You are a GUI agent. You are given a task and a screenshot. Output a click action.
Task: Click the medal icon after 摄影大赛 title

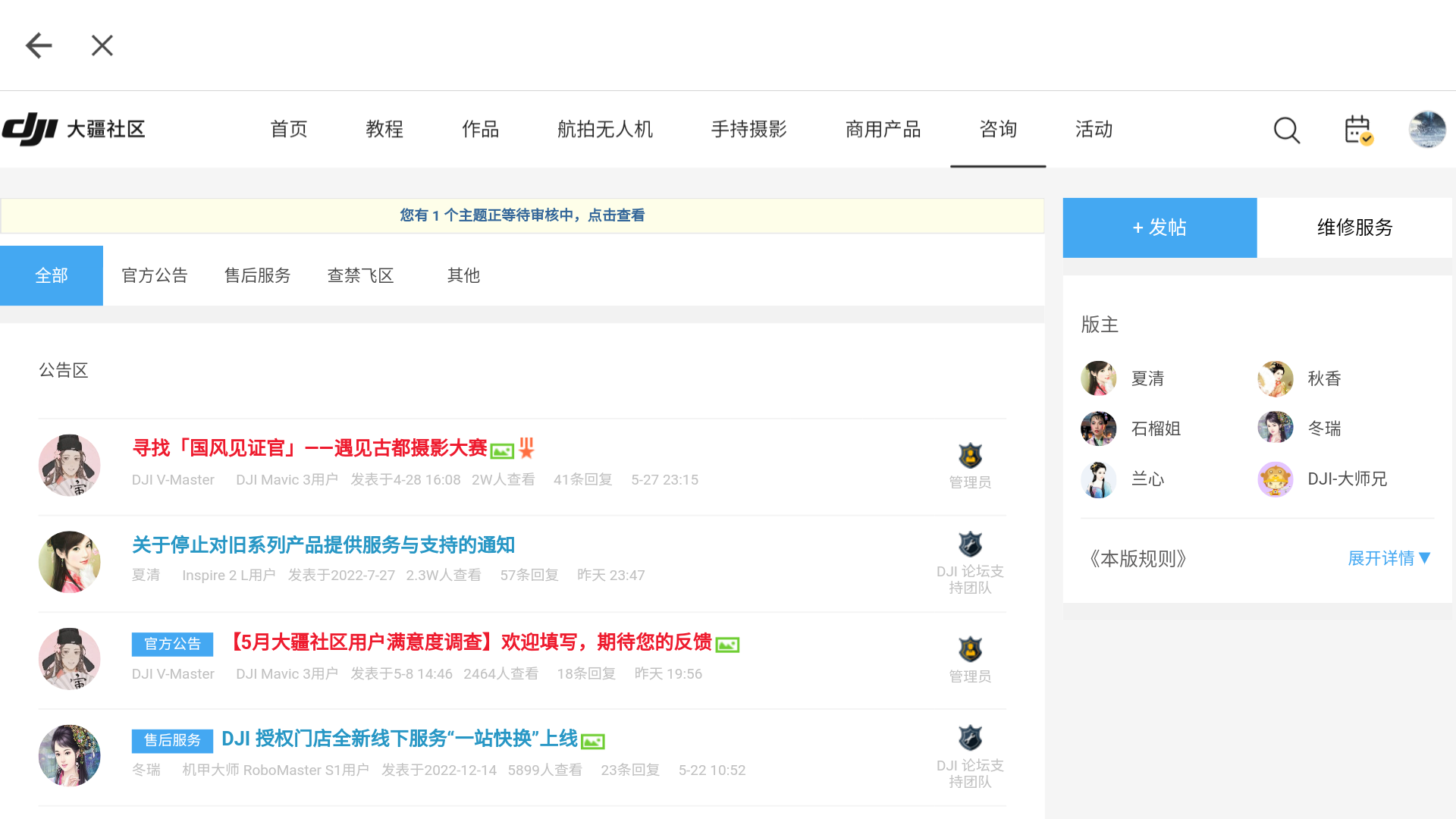[x=526, y=448]
